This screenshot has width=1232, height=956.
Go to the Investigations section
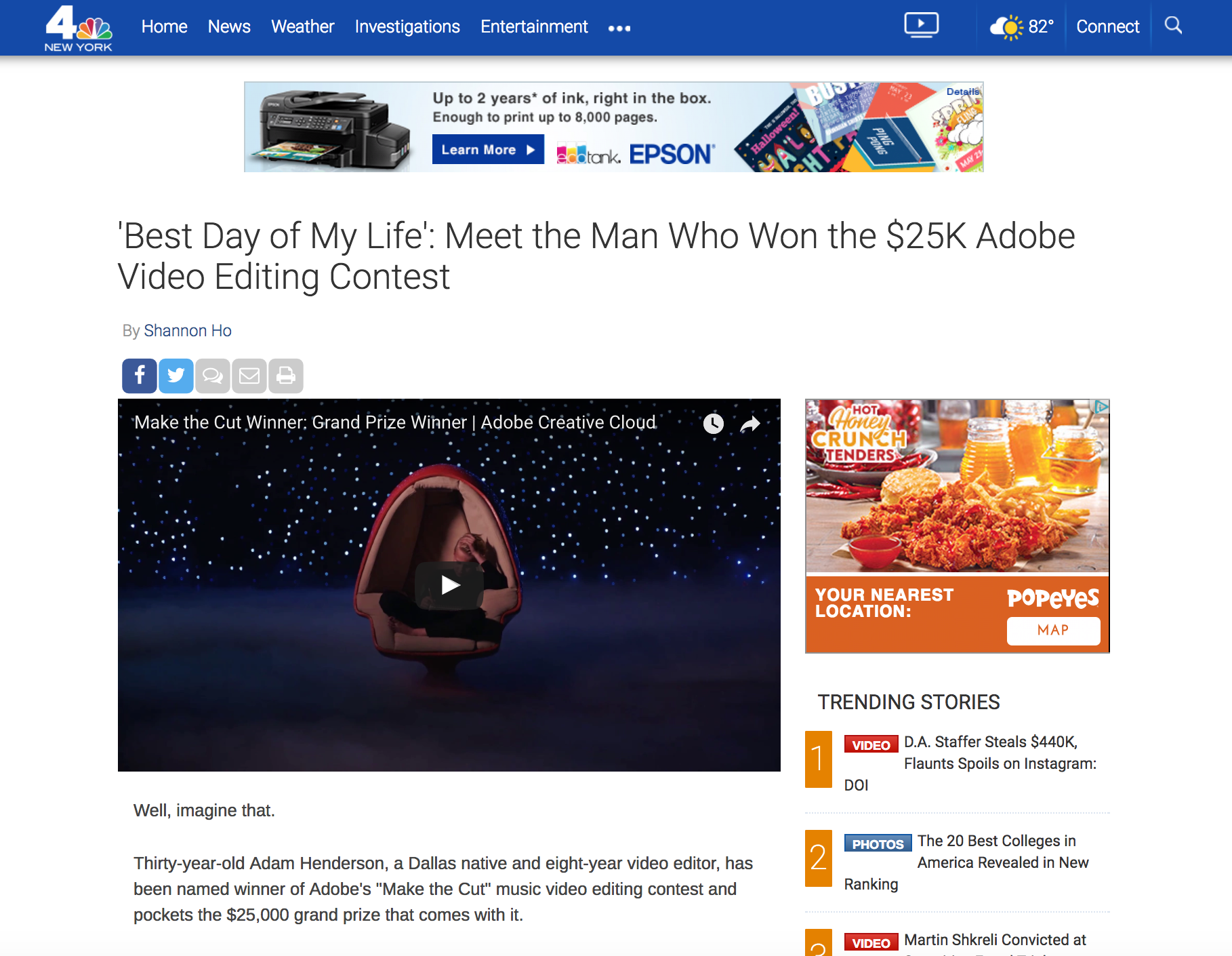407,26
